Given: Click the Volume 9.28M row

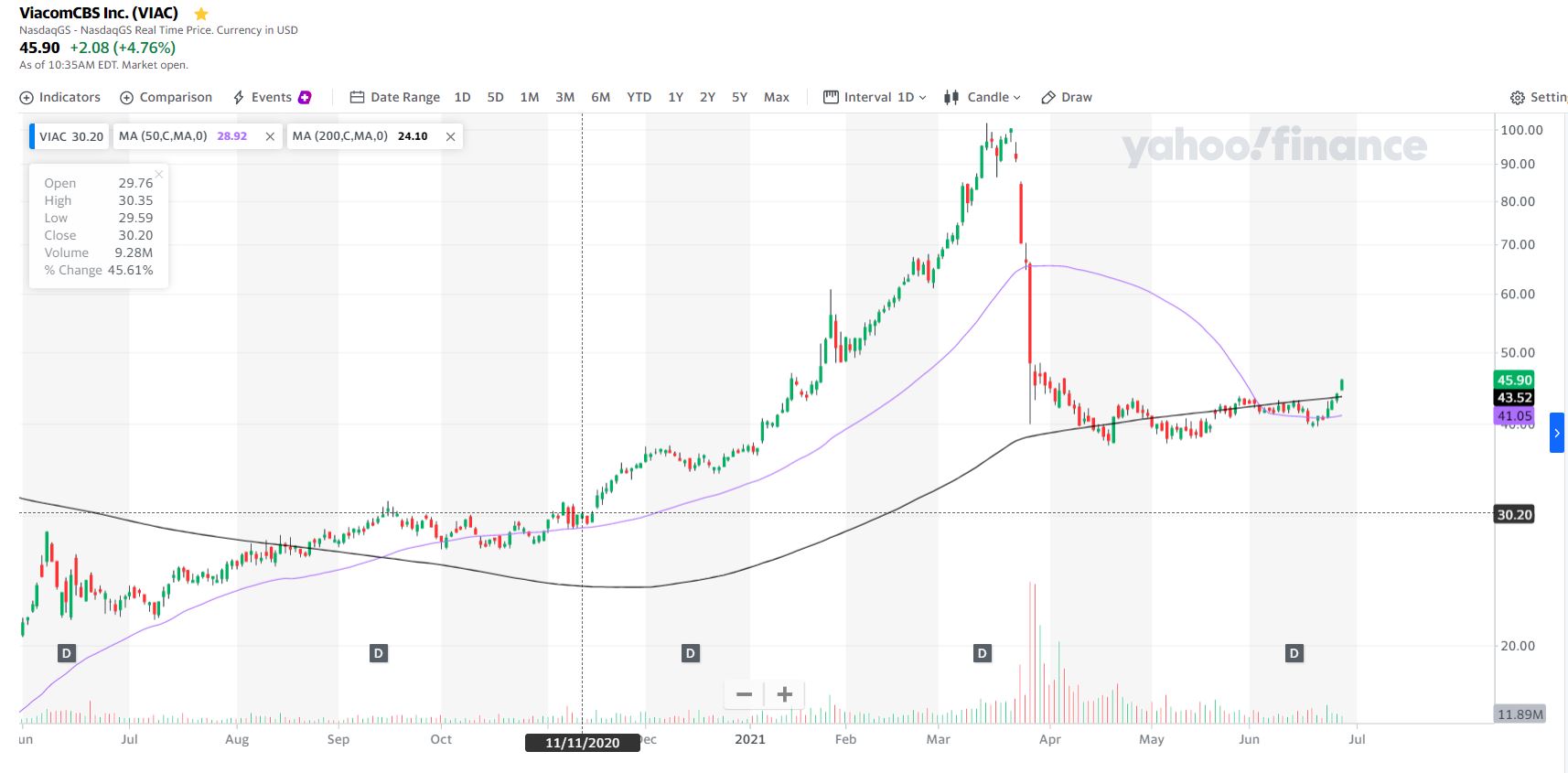Looking at the screenshot, I should (99, 252).
